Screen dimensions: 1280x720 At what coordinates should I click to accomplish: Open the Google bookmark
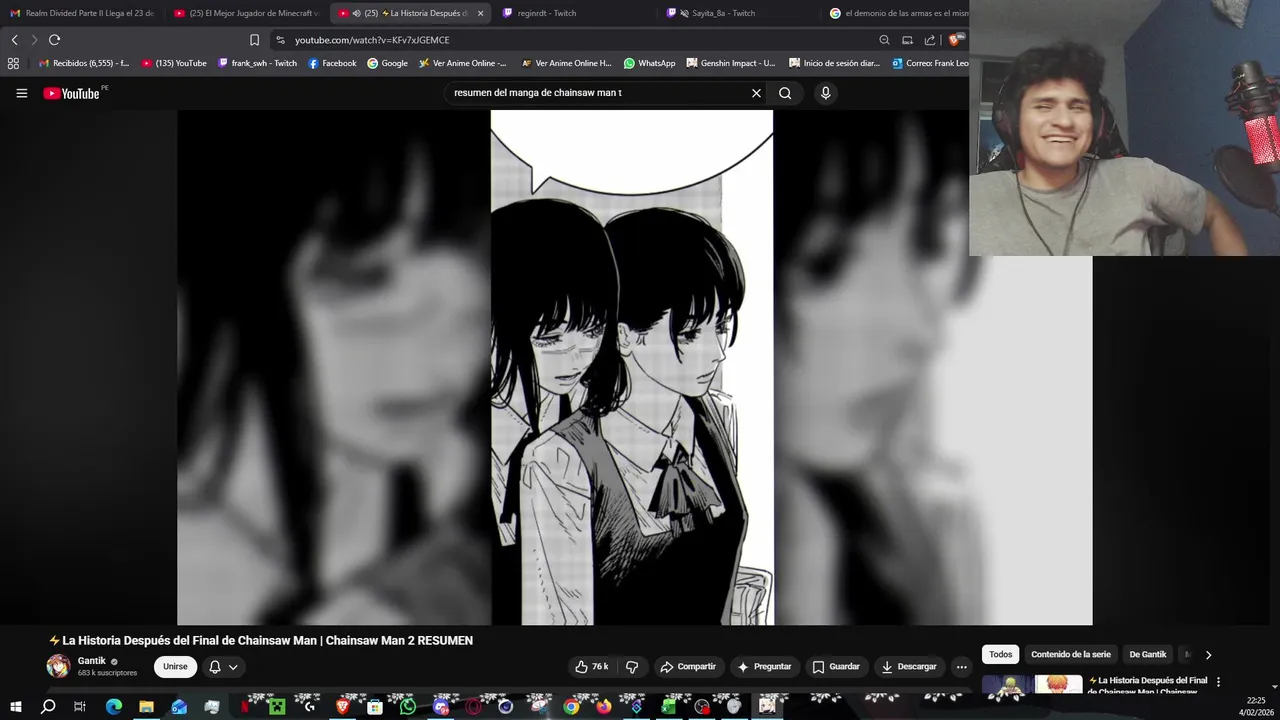tap(387, 63)
